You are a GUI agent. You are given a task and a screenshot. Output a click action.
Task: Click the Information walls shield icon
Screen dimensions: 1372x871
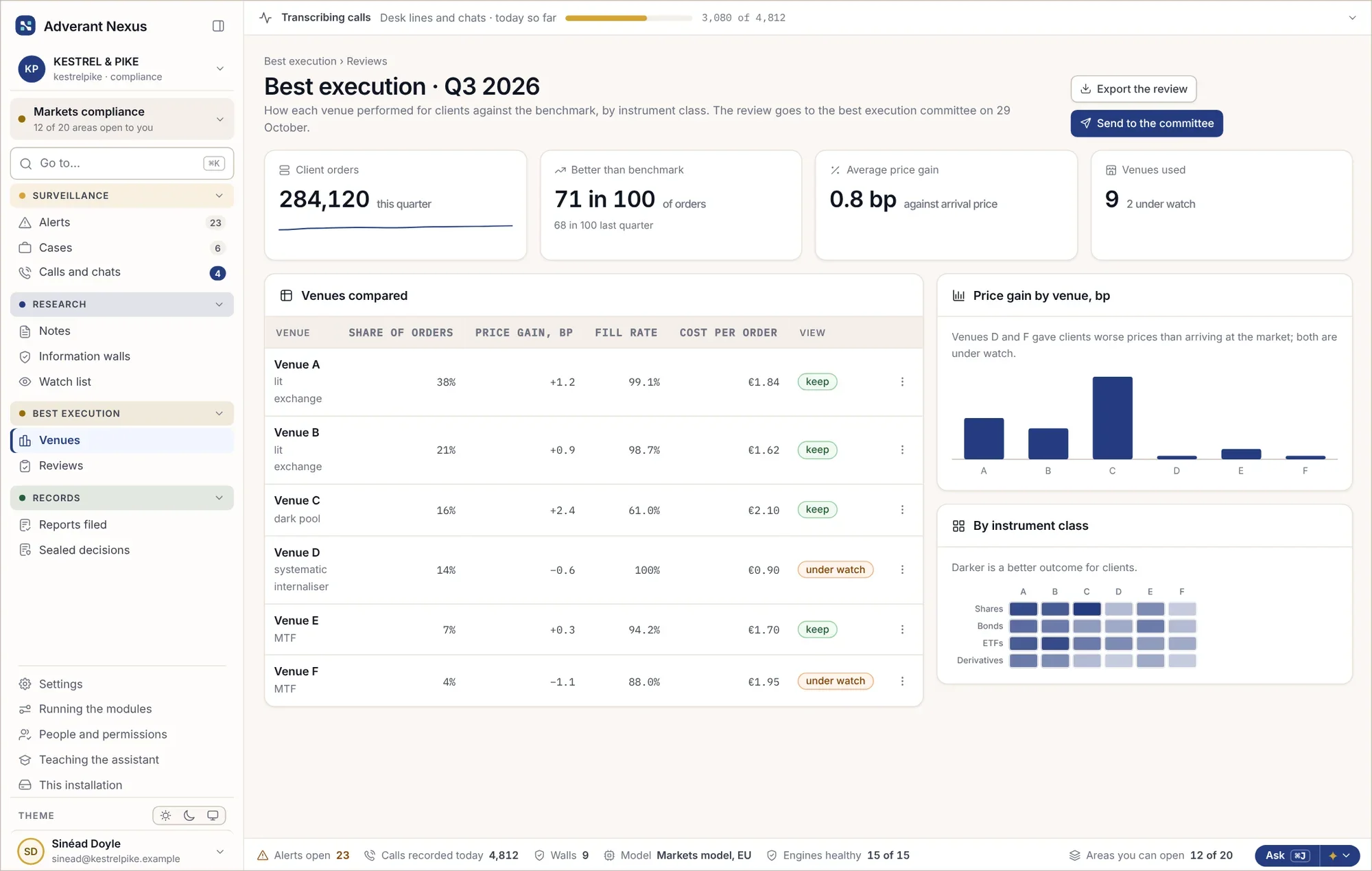point(25,357)
